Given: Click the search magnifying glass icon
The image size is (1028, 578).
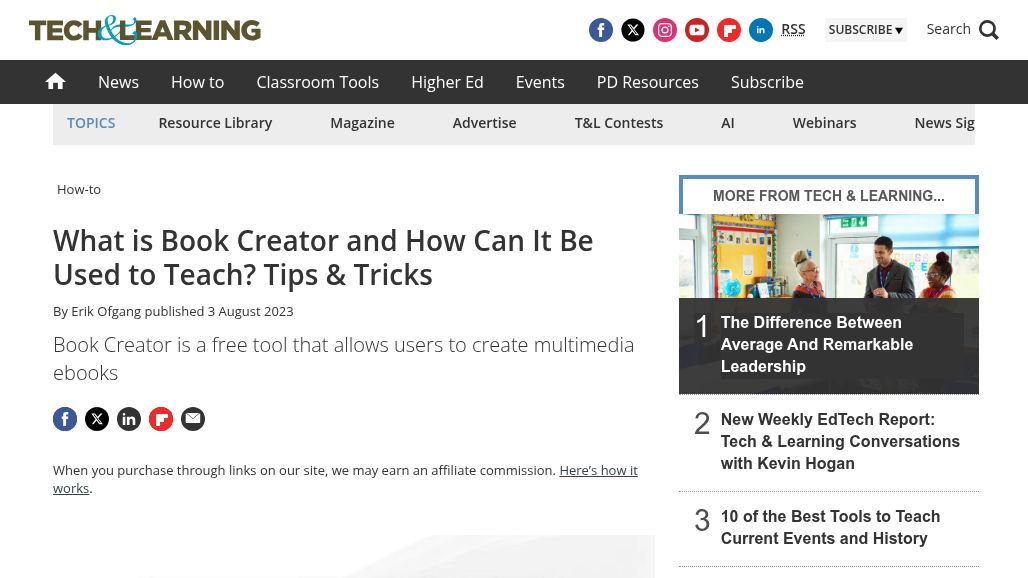Looking at the screenshot, I should click(x=989, y=30).
